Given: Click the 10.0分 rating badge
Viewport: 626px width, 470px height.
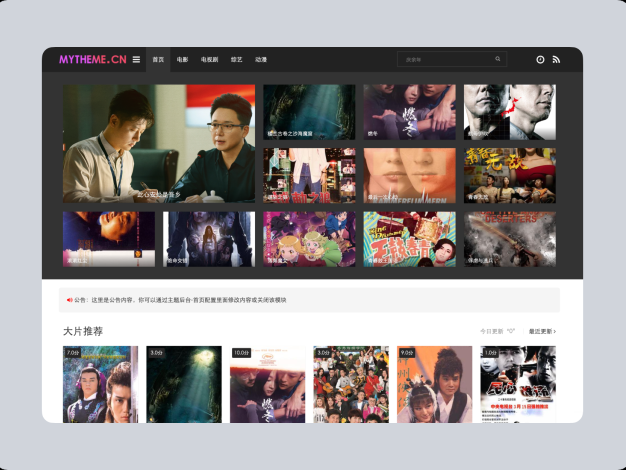Looking at the screenshot, I should click(242, 353).
